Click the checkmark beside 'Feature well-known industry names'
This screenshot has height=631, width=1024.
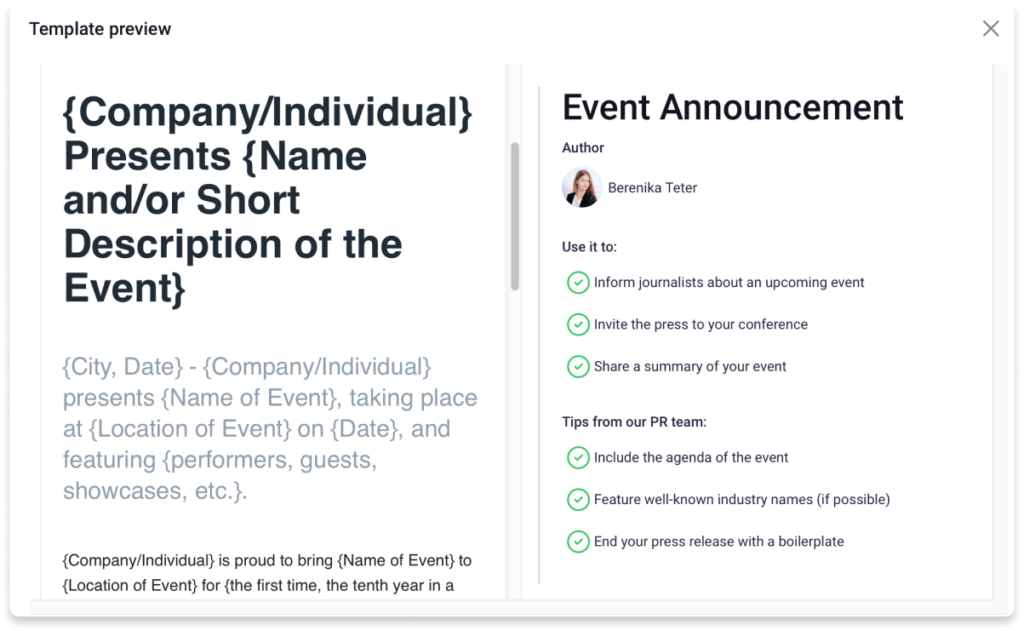[578, 500]
